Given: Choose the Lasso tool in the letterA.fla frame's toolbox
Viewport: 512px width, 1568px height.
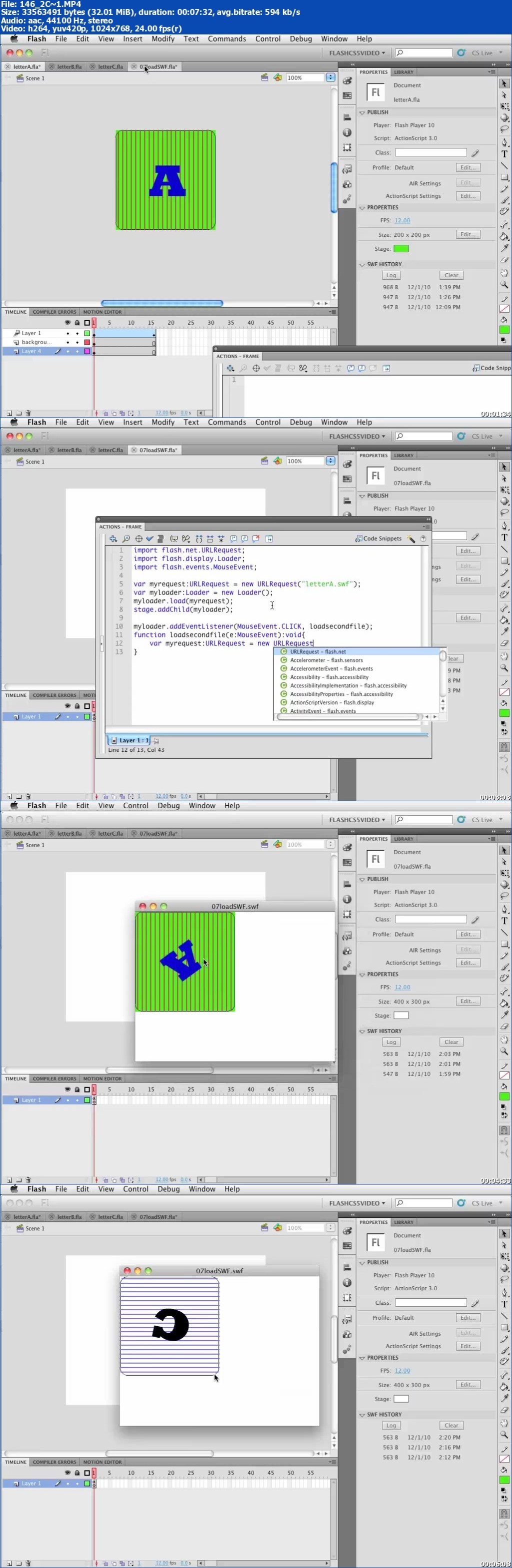Looking at the screenshot, I should (x=504, y=130).
